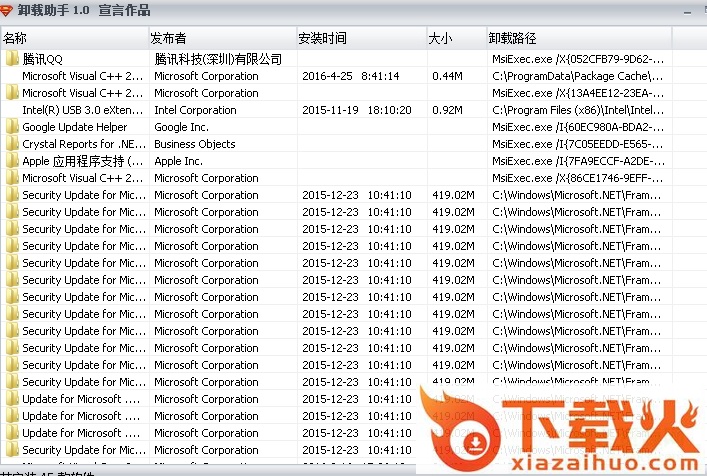The image size is (707, 476).
Task: Sort by the 安装时间 column header
Action: pyautogui.click(x=361, y=38)
